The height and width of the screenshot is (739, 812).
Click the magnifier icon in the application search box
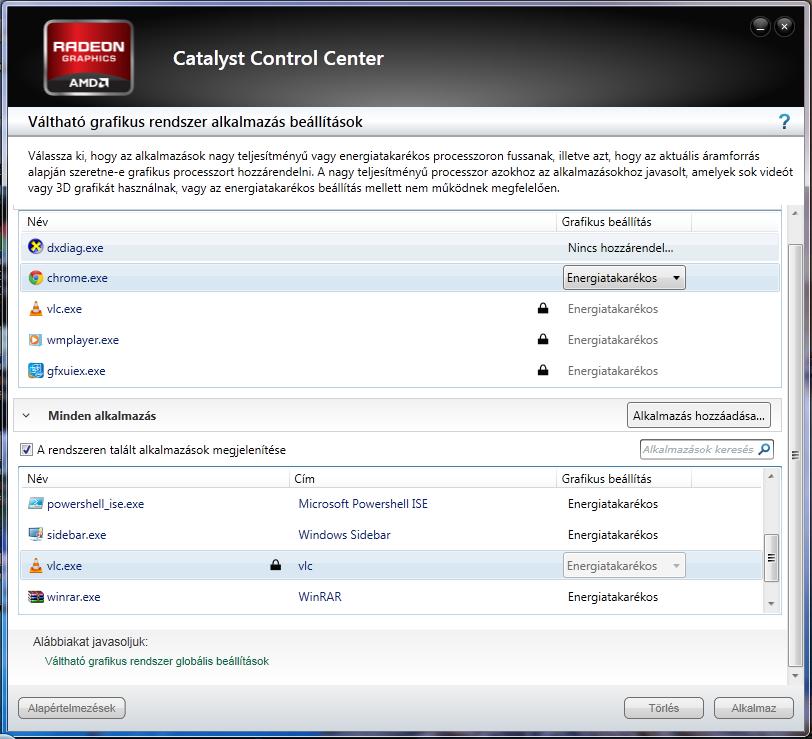click(764, 449)
